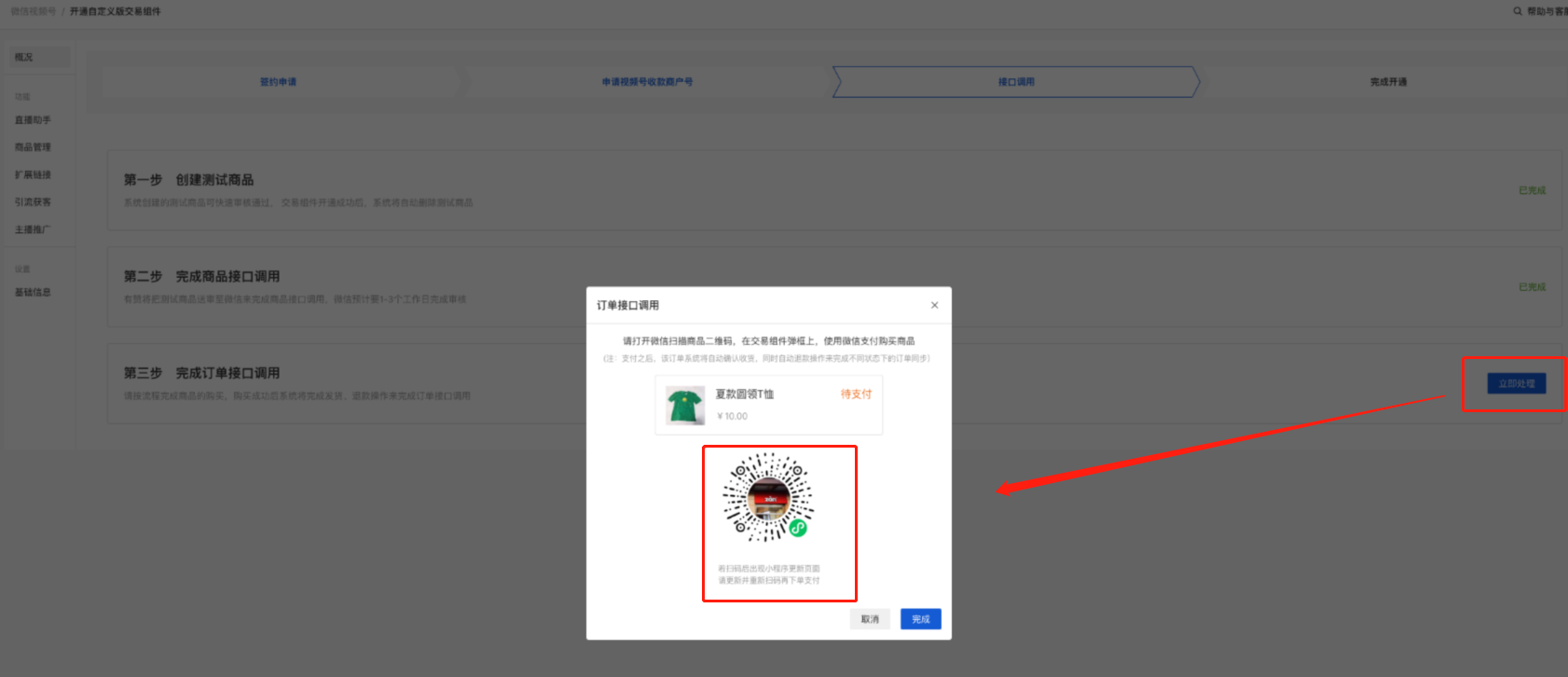The height and width of the screenshot is (677, 1568).
Task: Click 已完成 status of step two
Action: [1533, 287]
